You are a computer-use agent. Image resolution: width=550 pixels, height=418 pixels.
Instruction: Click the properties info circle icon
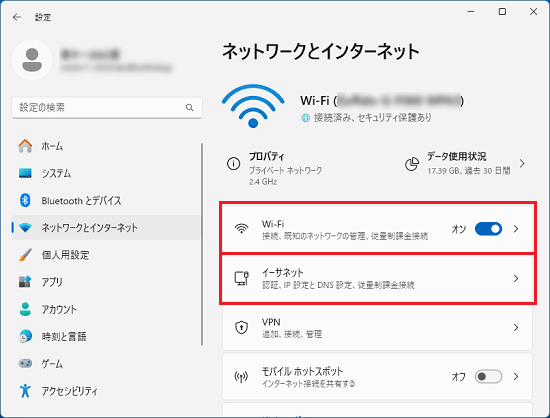point(234,163)
